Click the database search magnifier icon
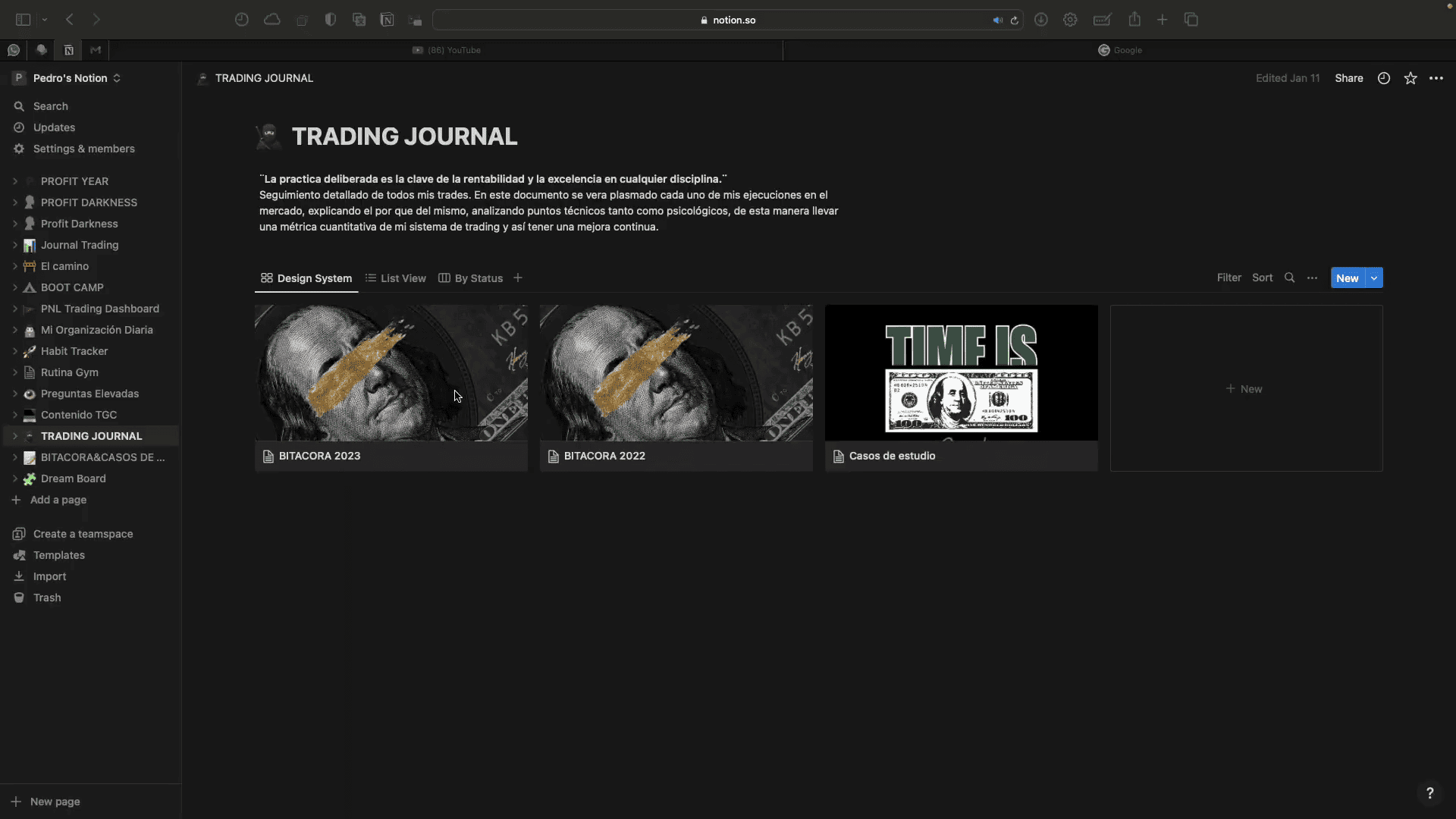This screenshot has height=819, width=1456. point(1289,278)
